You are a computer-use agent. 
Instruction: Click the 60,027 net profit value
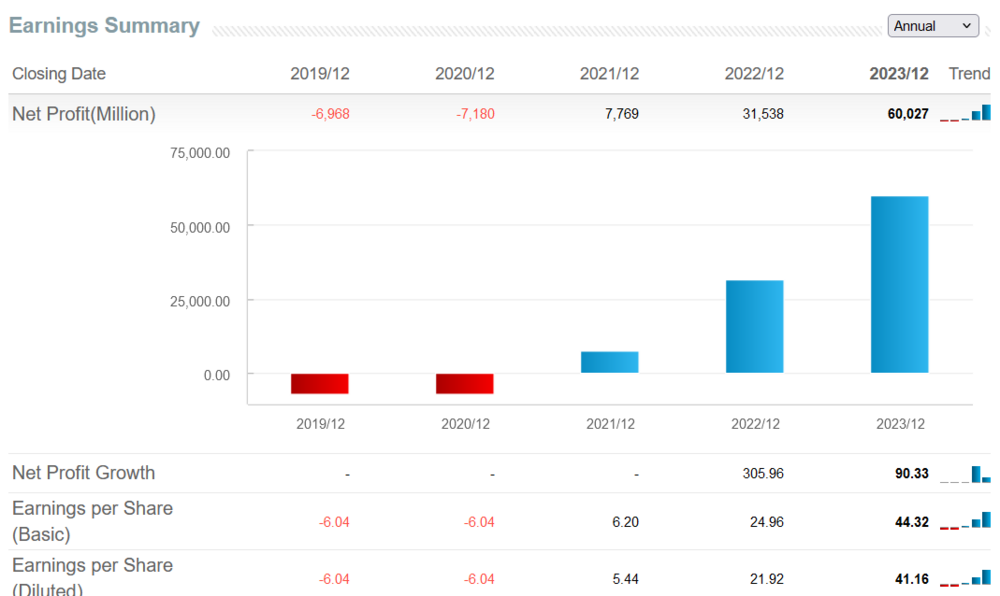(x=908, y=114)
